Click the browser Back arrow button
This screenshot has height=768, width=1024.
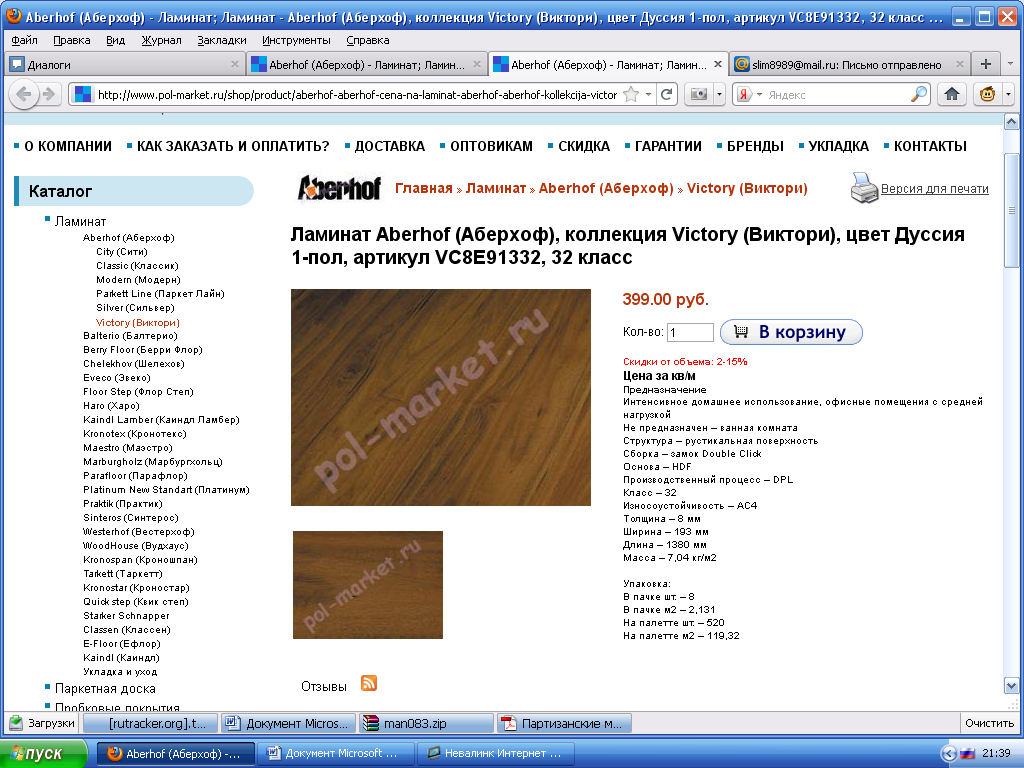coord(24,94)
